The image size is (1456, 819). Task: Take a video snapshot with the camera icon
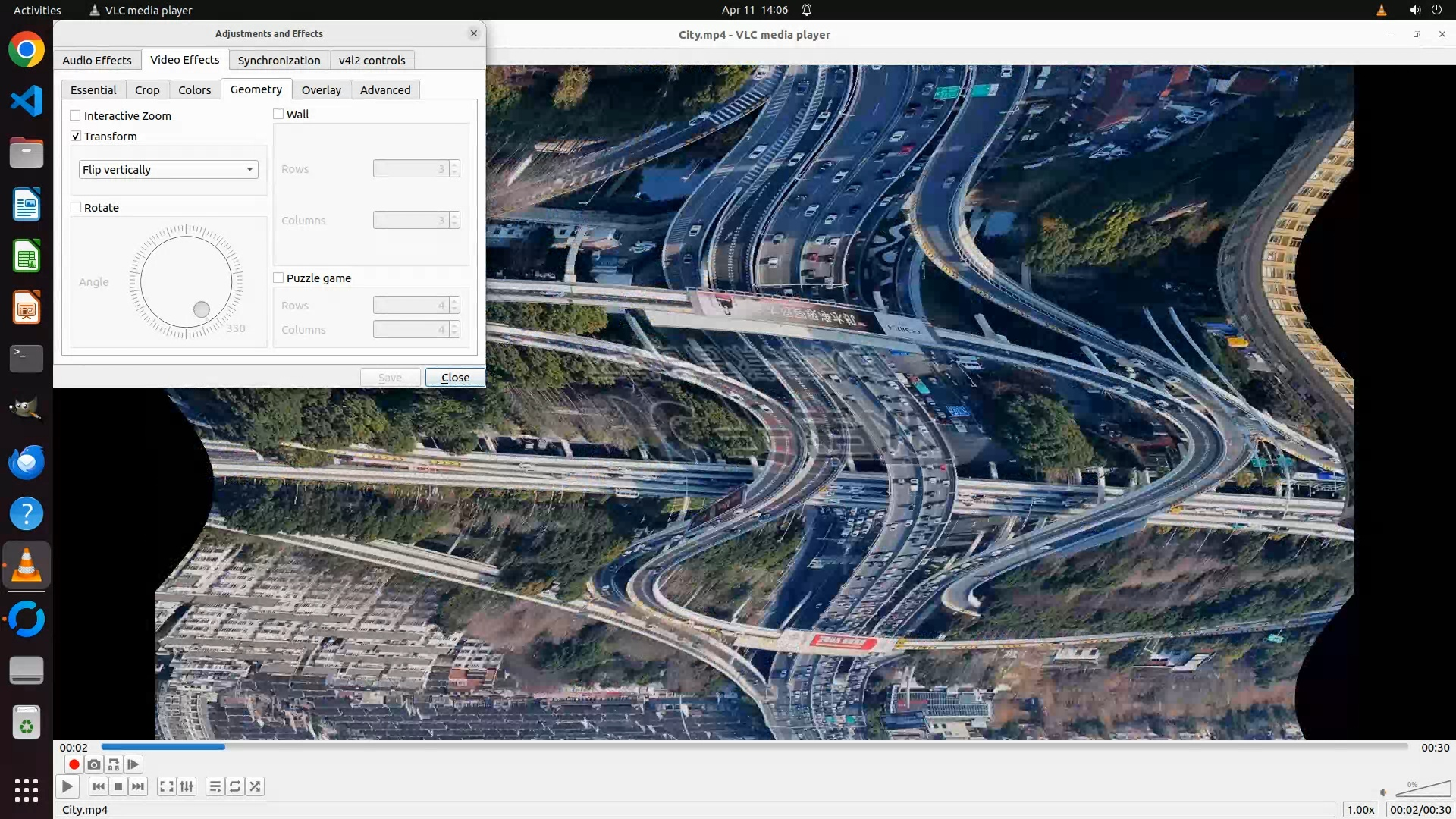[x=94, y=764]
